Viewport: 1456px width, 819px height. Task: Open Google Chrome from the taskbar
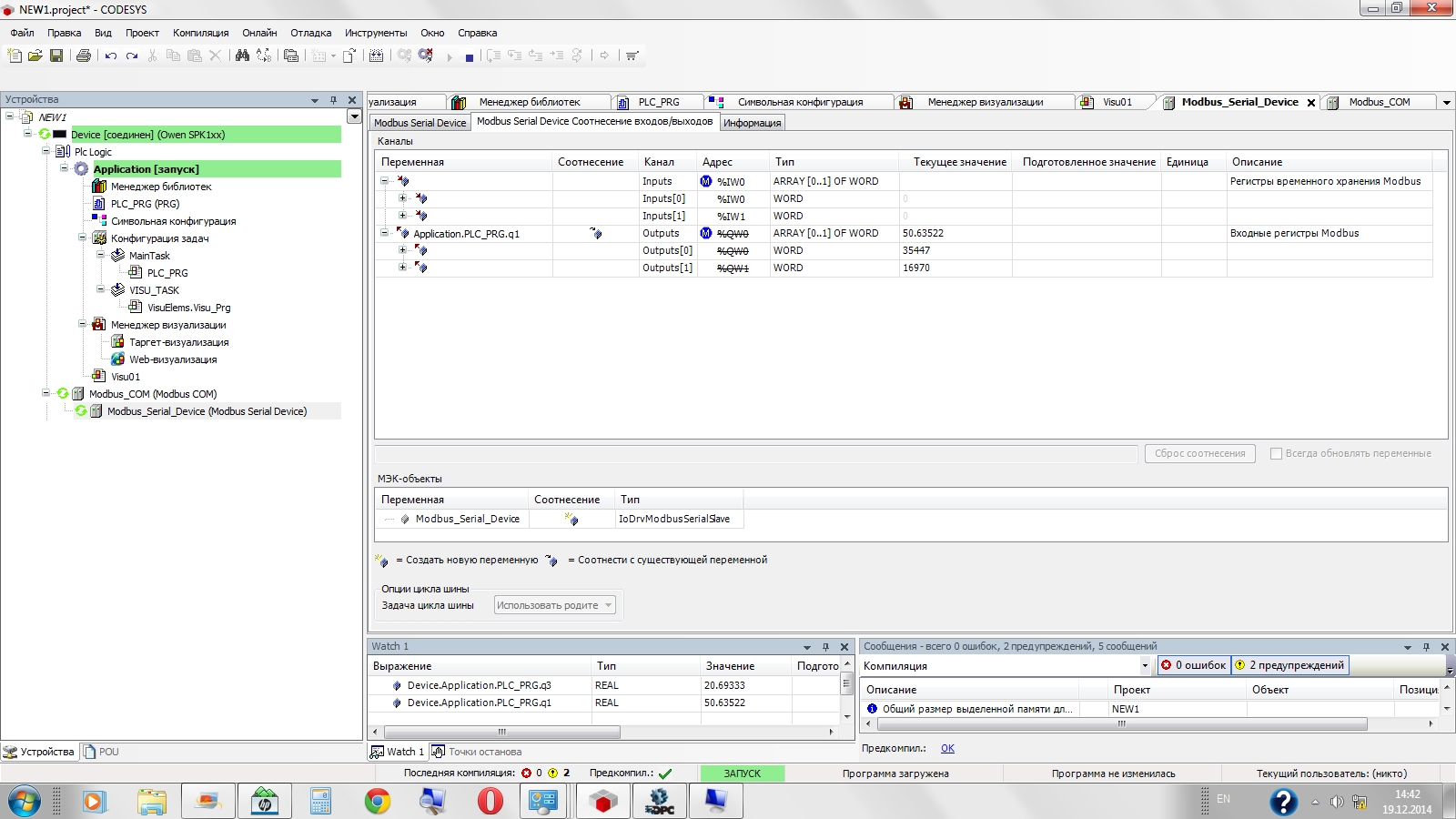pos(377,801)
